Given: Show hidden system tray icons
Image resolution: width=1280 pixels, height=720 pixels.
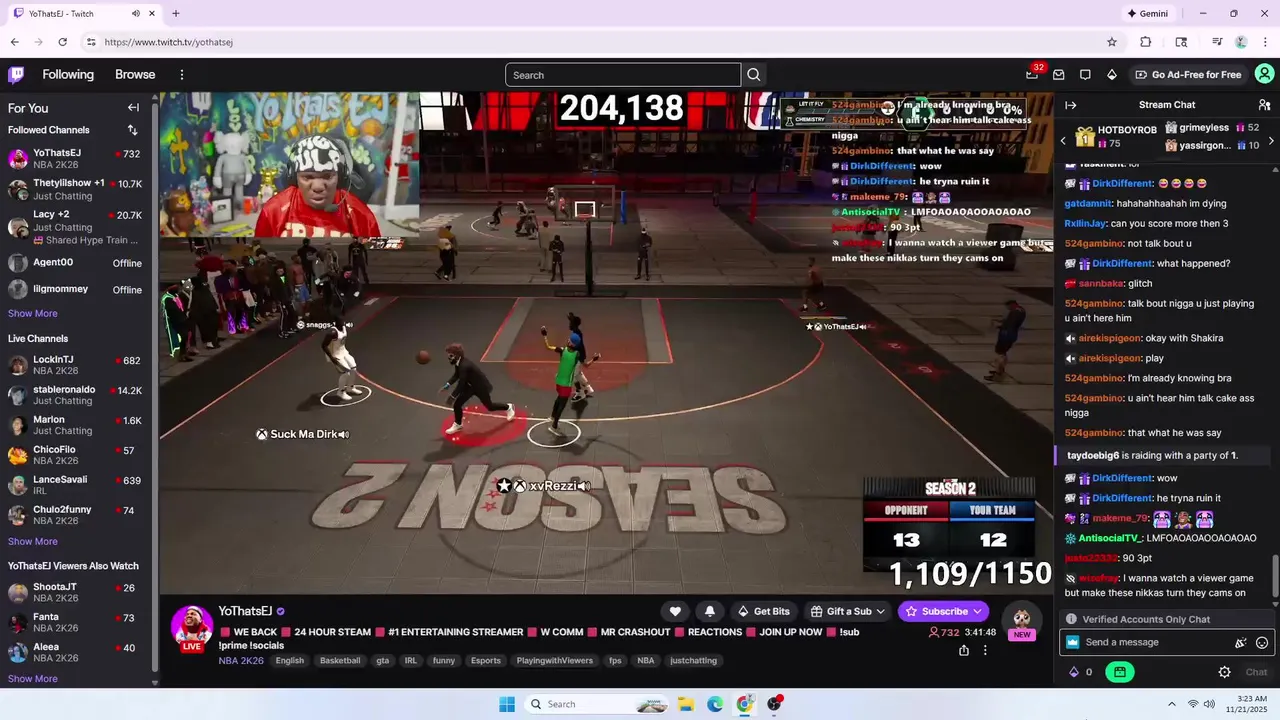Looking at the screenshot, I should 1171,704.
